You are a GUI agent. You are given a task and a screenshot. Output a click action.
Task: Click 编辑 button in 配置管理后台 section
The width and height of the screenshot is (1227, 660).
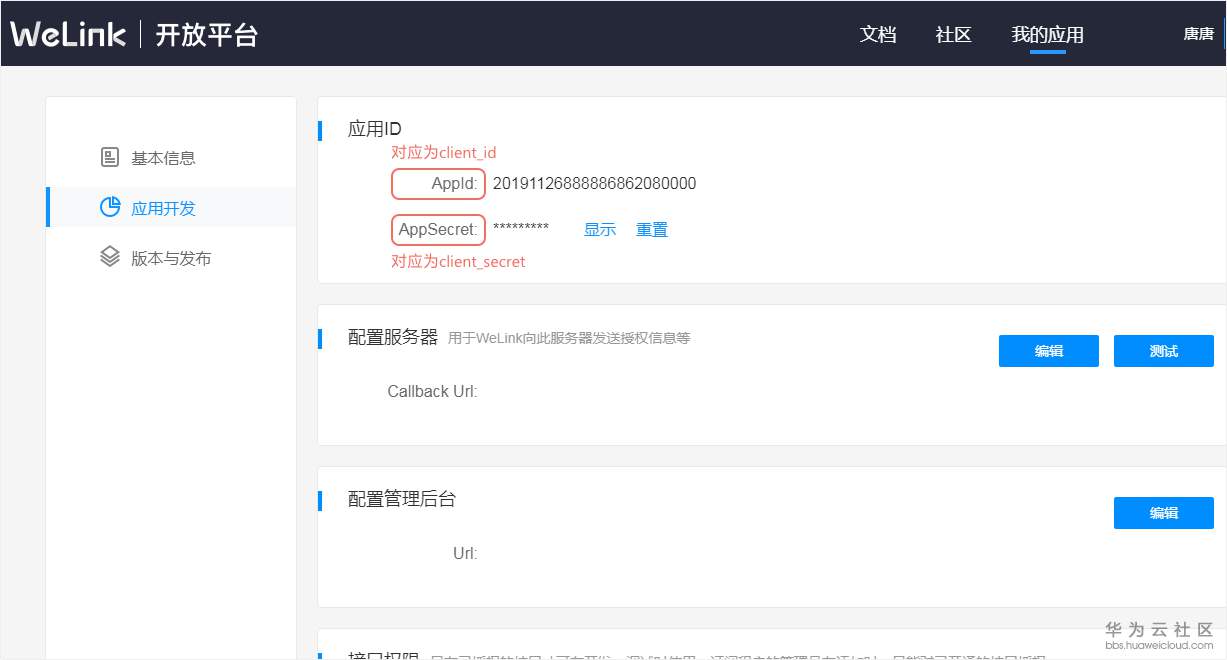pos(1164,513)
